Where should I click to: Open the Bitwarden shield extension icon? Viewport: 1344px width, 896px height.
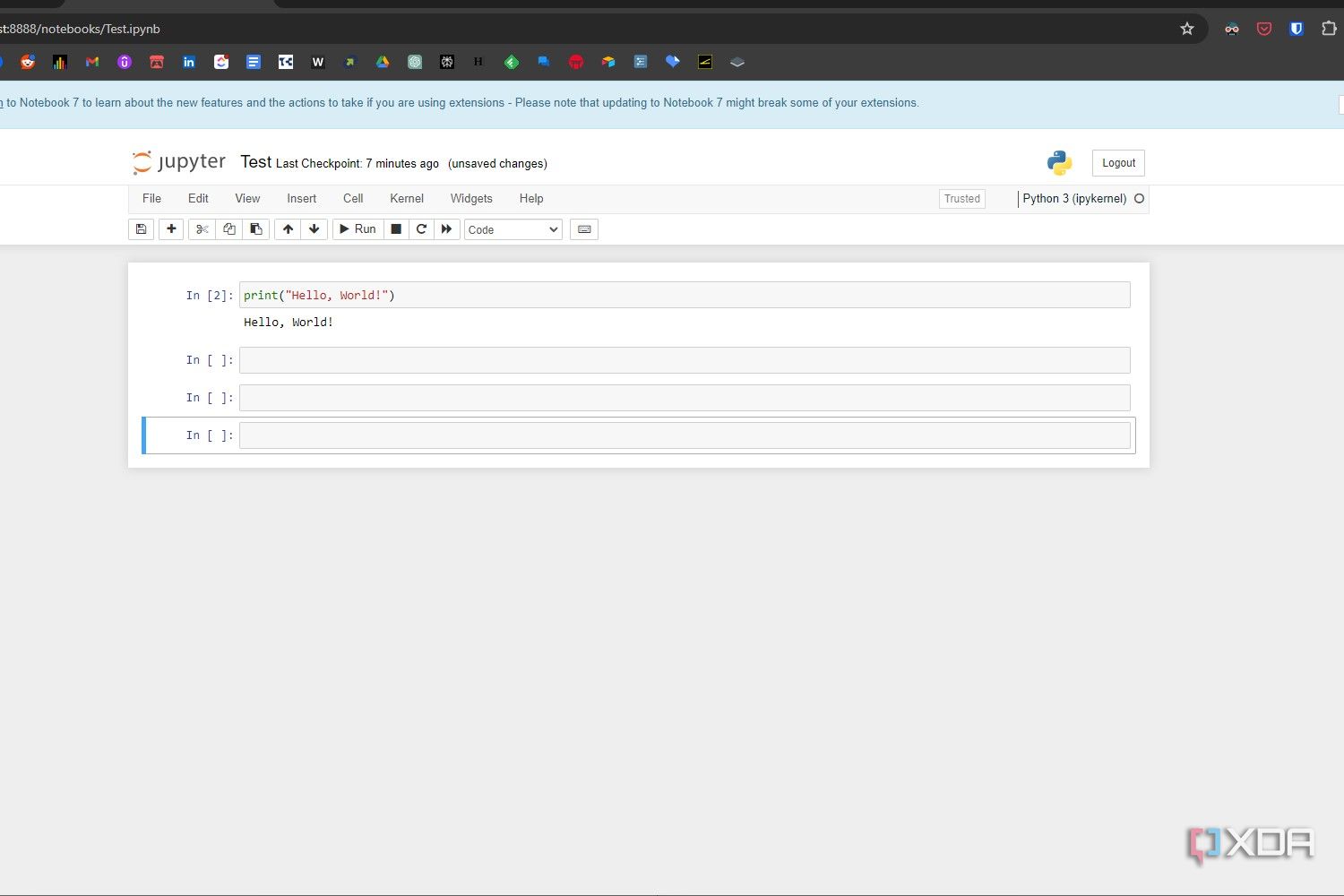click(1297, 29)
